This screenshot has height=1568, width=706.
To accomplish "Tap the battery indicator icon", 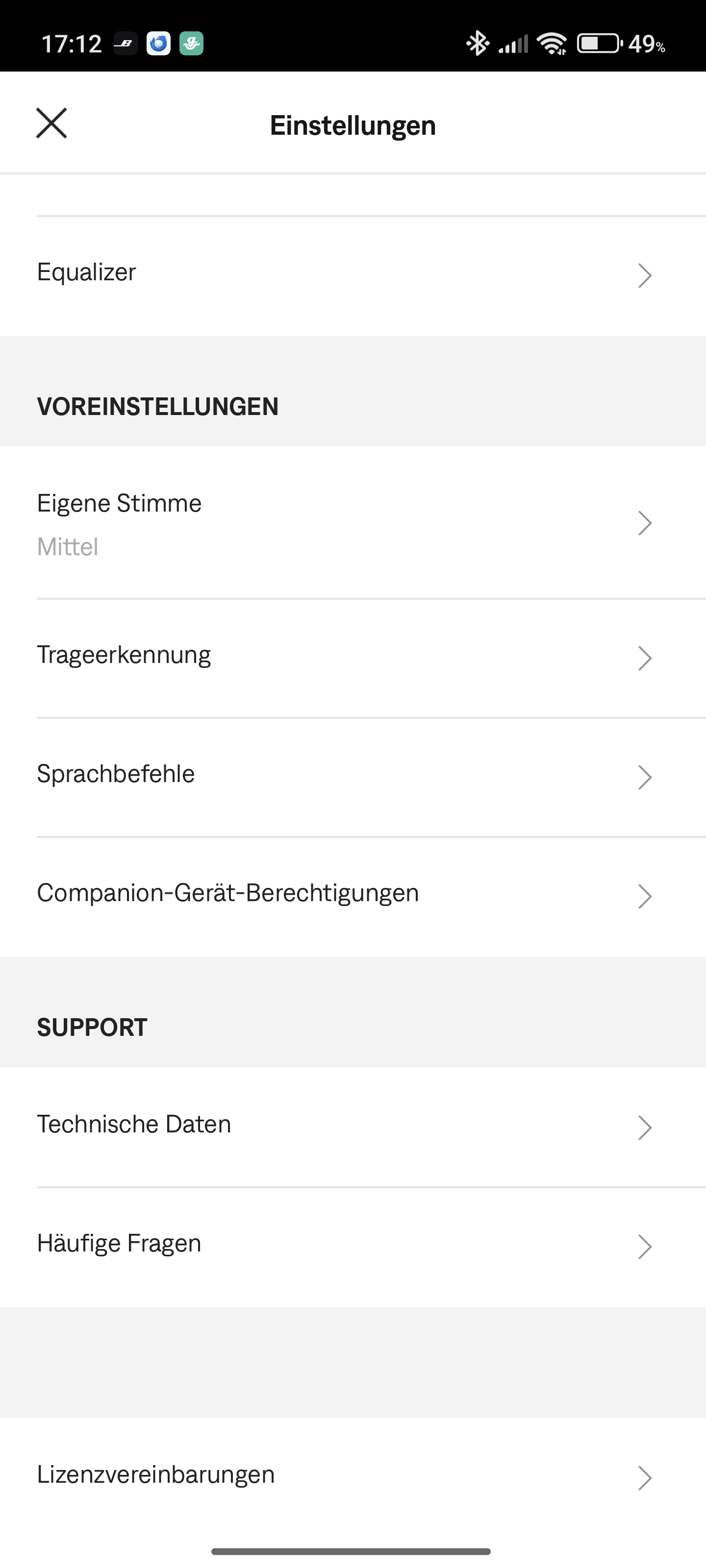I will [600, 44].
